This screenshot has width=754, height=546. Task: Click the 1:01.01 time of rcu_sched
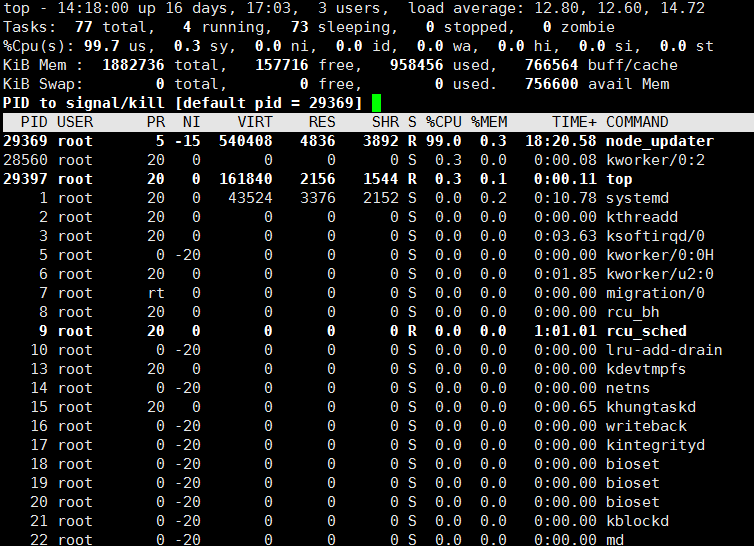565,331
